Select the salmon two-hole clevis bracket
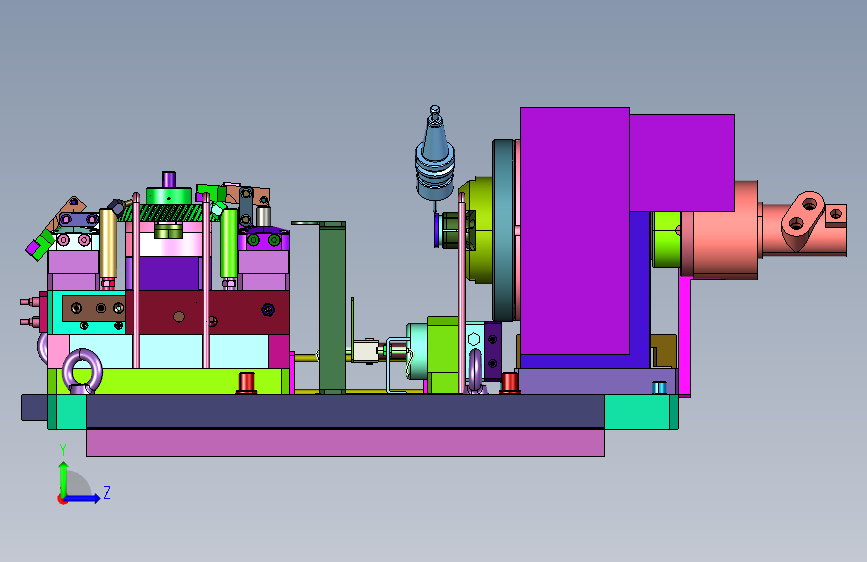Viewport: 867px width, 562px height. coord(803,221)
